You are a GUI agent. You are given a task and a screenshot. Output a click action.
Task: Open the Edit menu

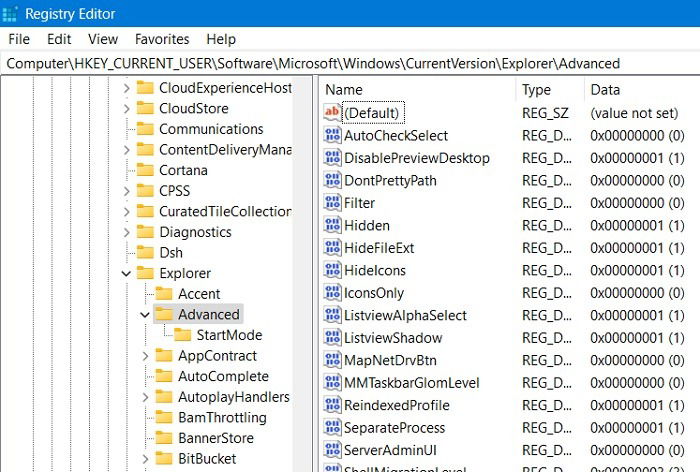(x=59, y=39)
